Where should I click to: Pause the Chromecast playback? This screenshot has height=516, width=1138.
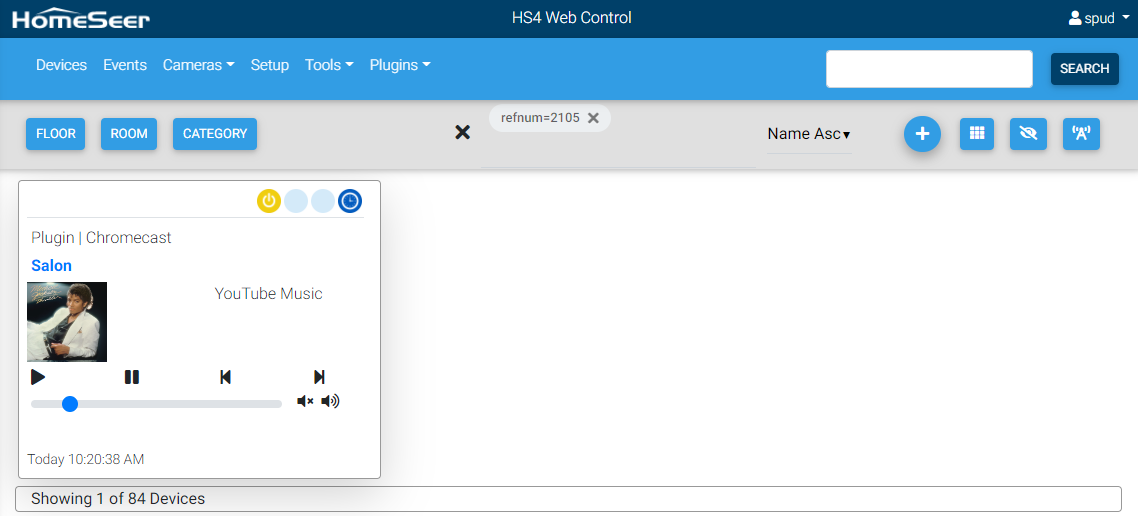(132, 377)
